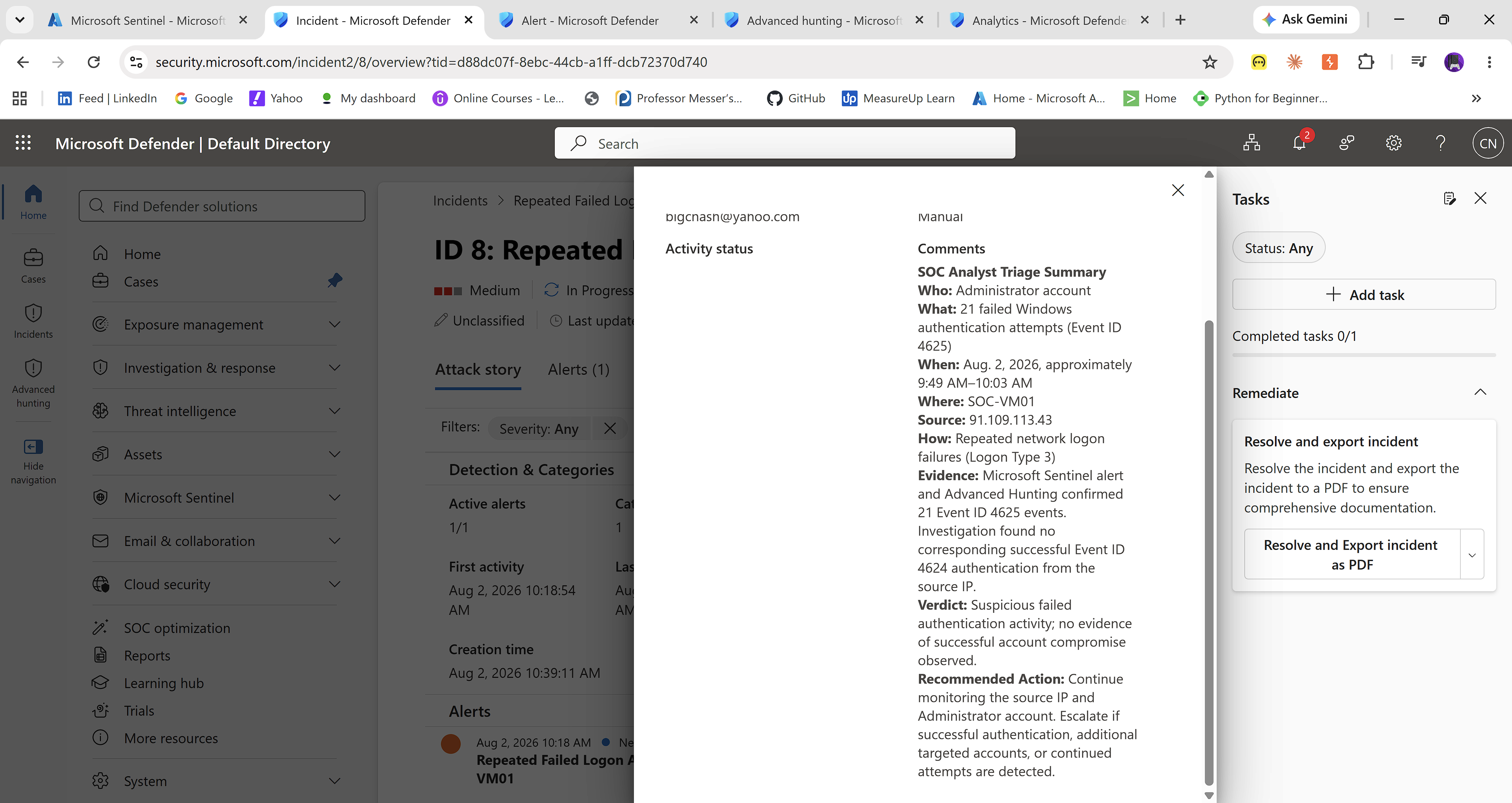Focus the Defender Search box
This screenshot has width=1512, height=803.
pos(785,143)
